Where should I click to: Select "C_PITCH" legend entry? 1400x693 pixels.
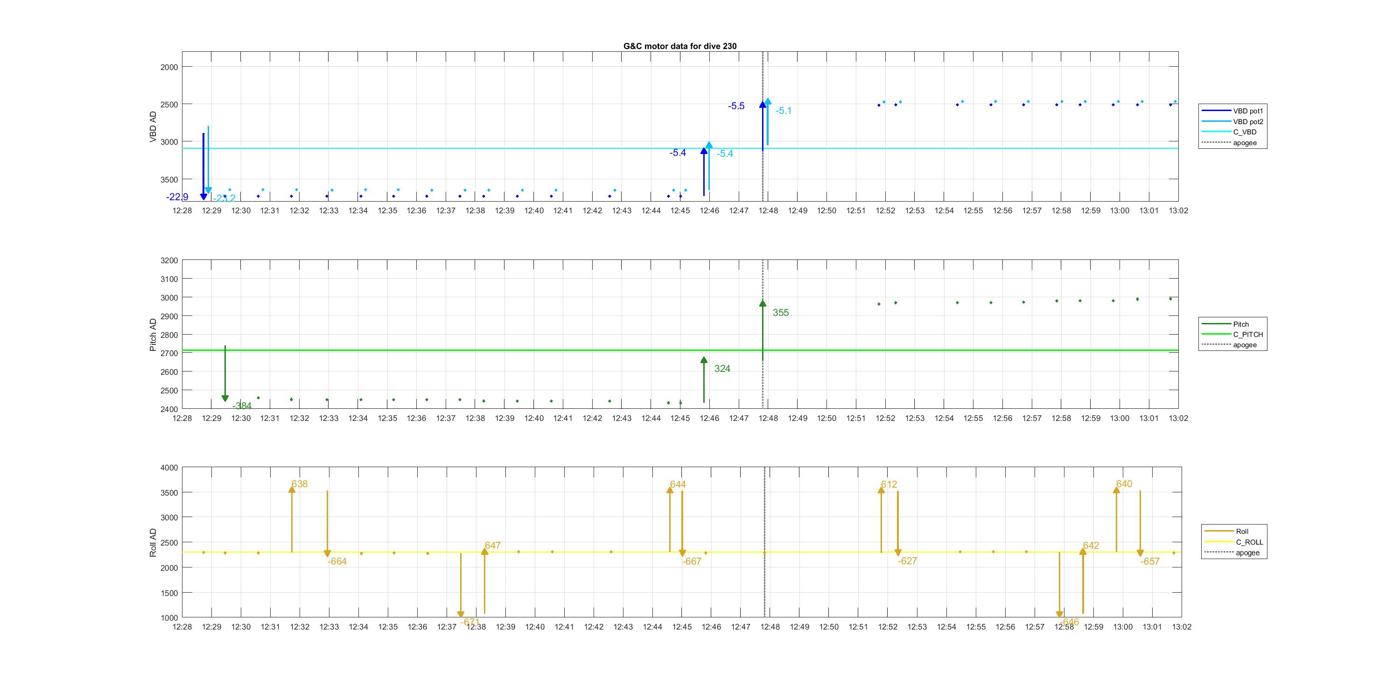click(x=1248, y=334)
